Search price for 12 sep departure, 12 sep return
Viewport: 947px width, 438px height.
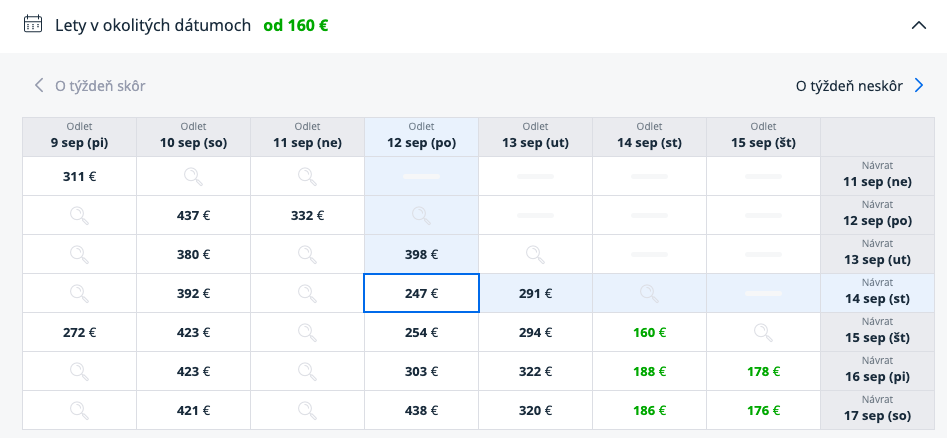pos(421,215)
